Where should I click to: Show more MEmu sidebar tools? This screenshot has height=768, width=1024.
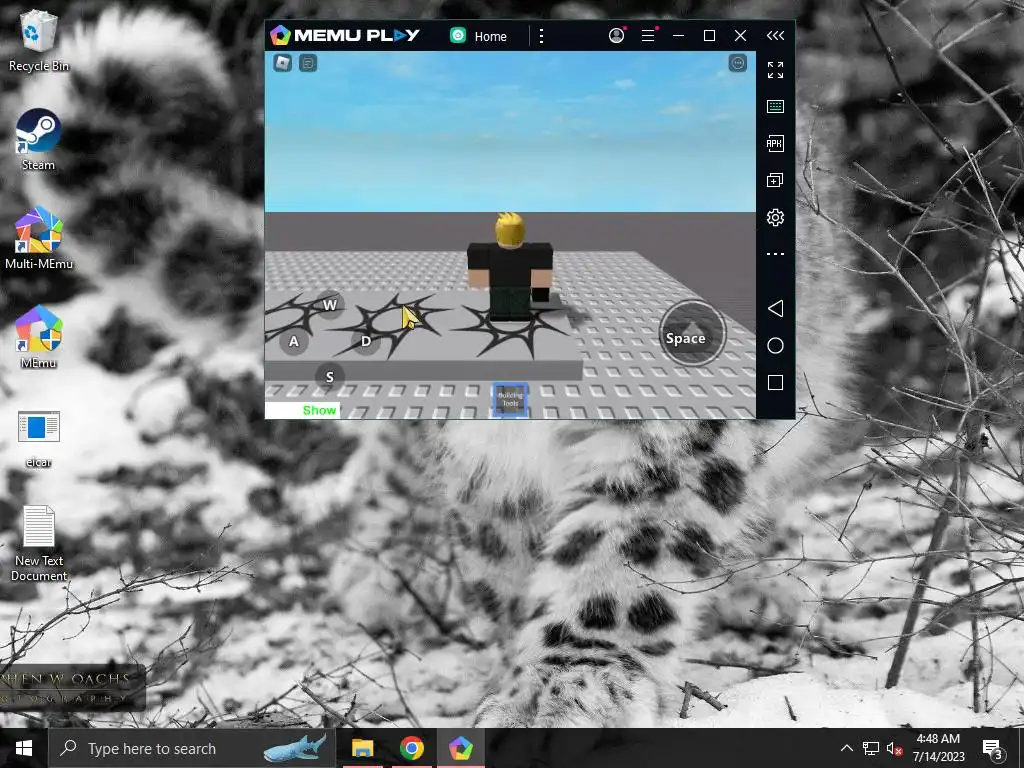point(775,254)
